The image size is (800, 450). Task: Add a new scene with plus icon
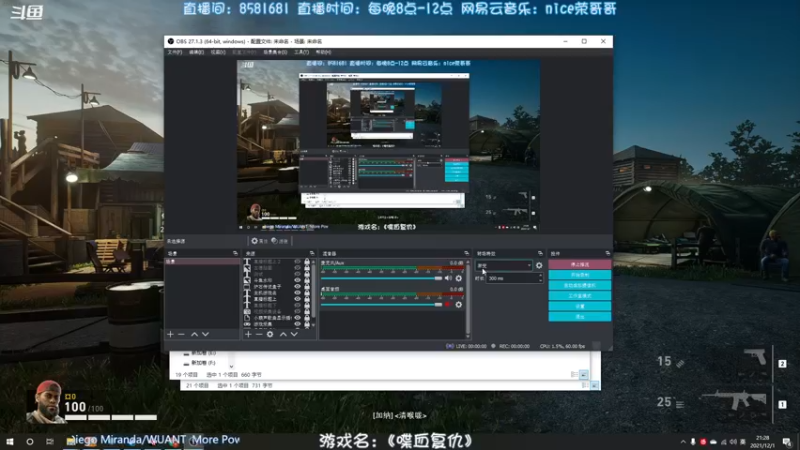(170, 334)
